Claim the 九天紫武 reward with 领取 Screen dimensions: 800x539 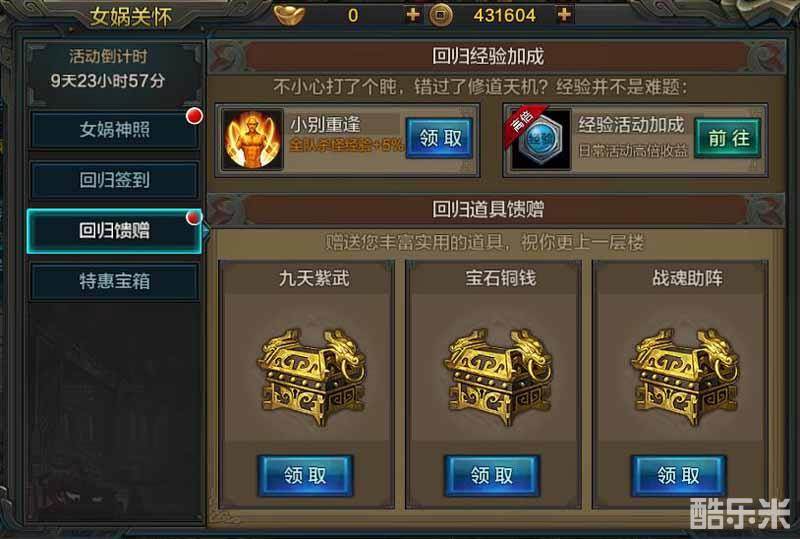[x=305, y=476]
